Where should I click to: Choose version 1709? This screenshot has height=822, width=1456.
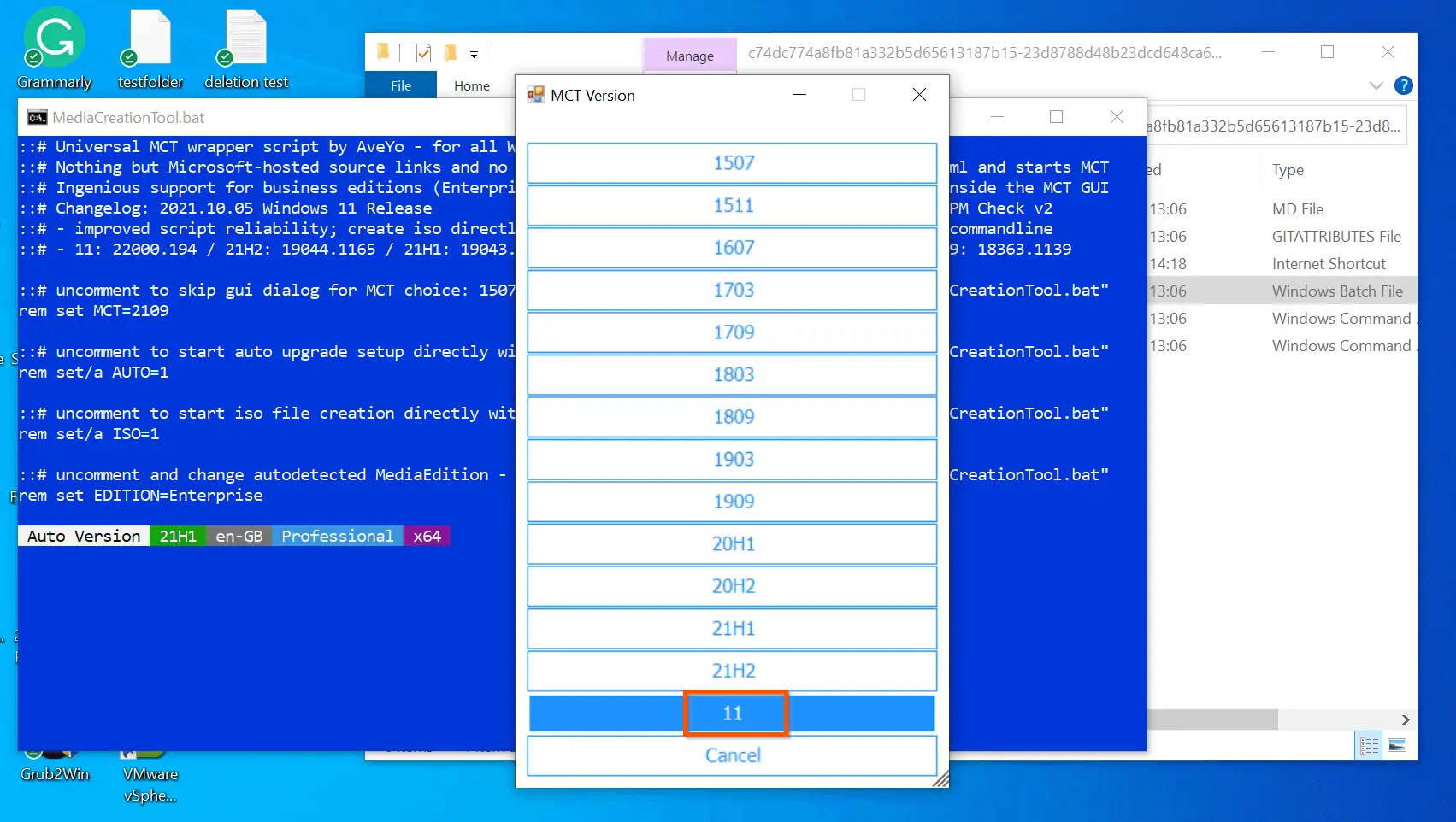coord(732,332)
